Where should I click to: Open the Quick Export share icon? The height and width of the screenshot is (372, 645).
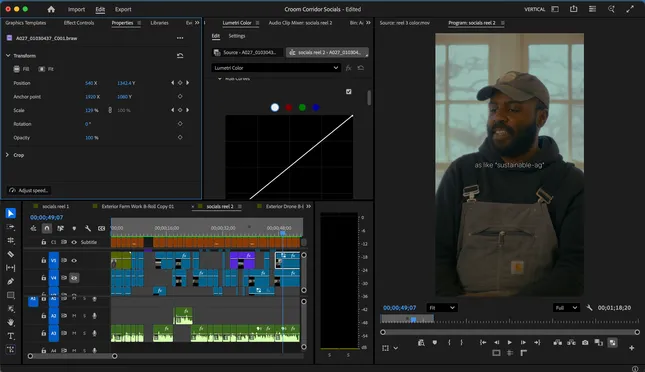[573, 9]
